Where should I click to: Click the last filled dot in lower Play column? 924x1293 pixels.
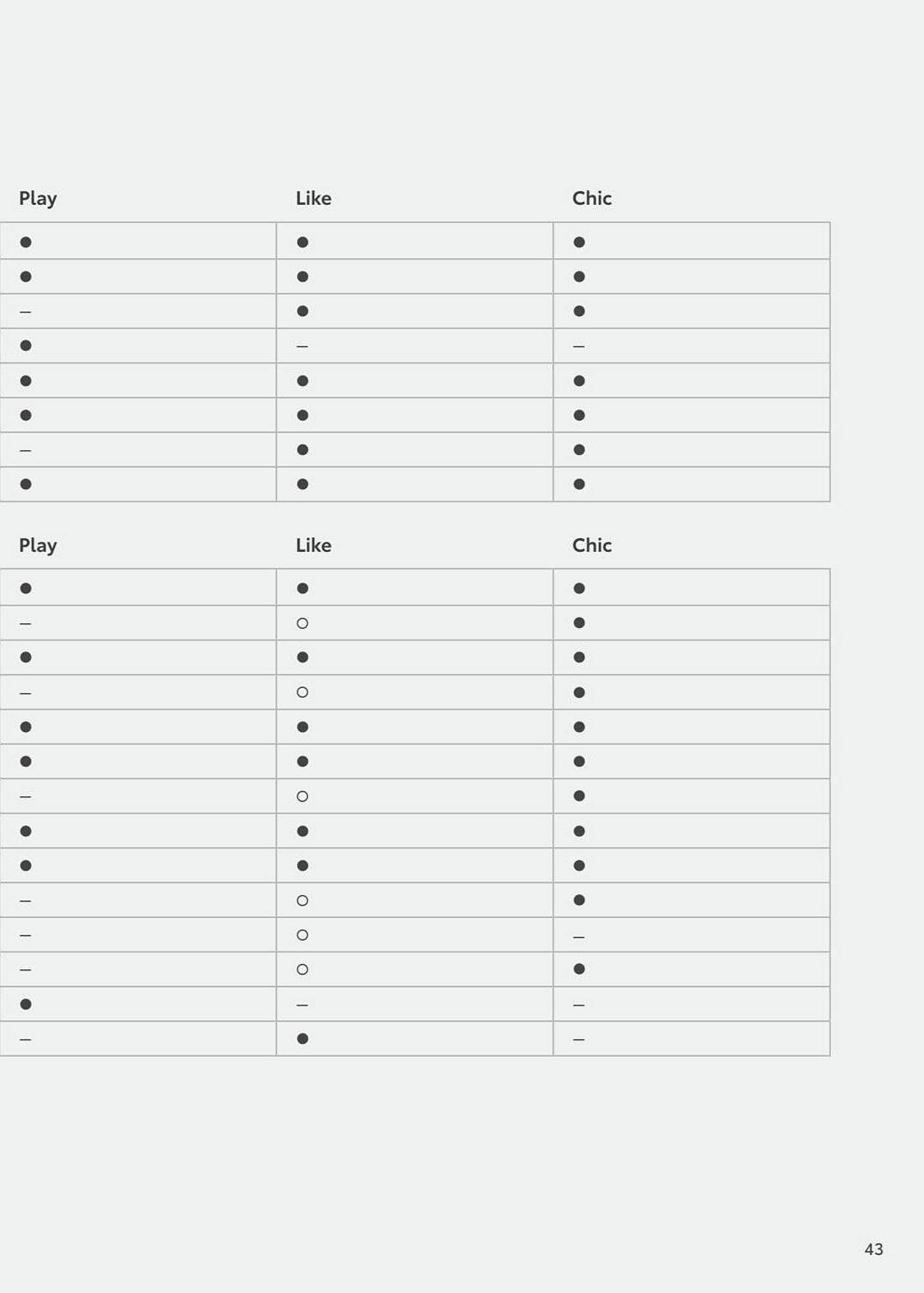tap(25, 1004)
